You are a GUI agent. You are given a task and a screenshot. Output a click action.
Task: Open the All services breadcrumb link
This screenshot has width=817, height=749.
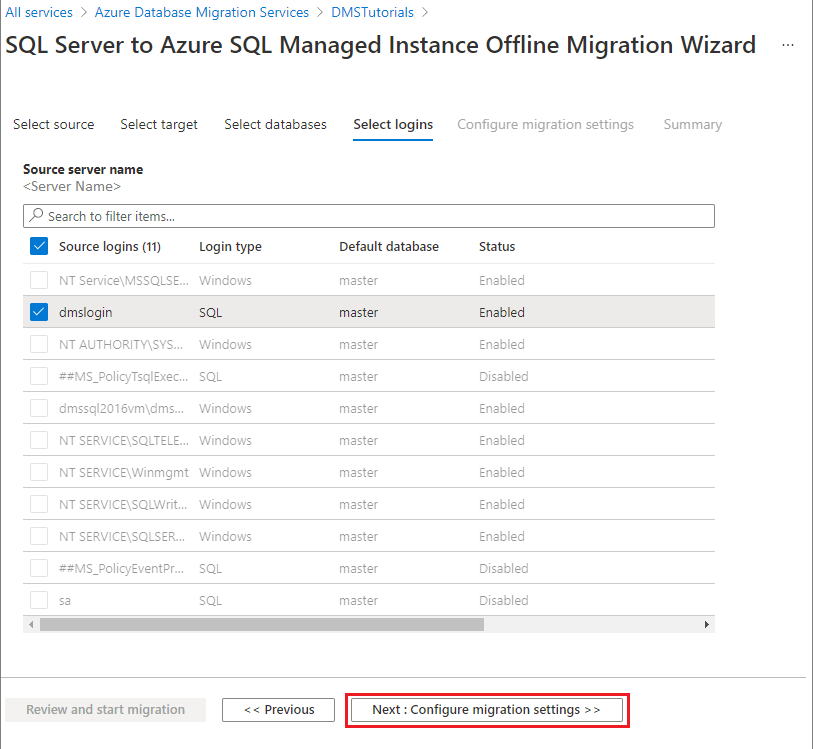[x=39, y=13]
